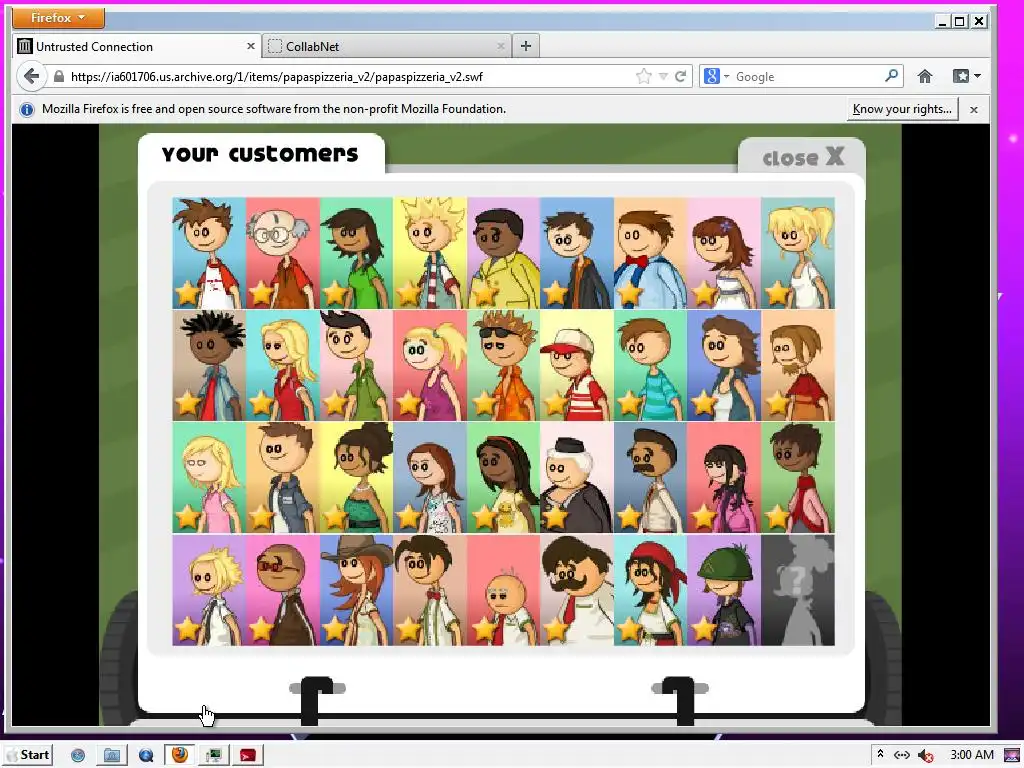Close the your customers panel
The image size is (1024, 768).
click(x=803, y=157)
